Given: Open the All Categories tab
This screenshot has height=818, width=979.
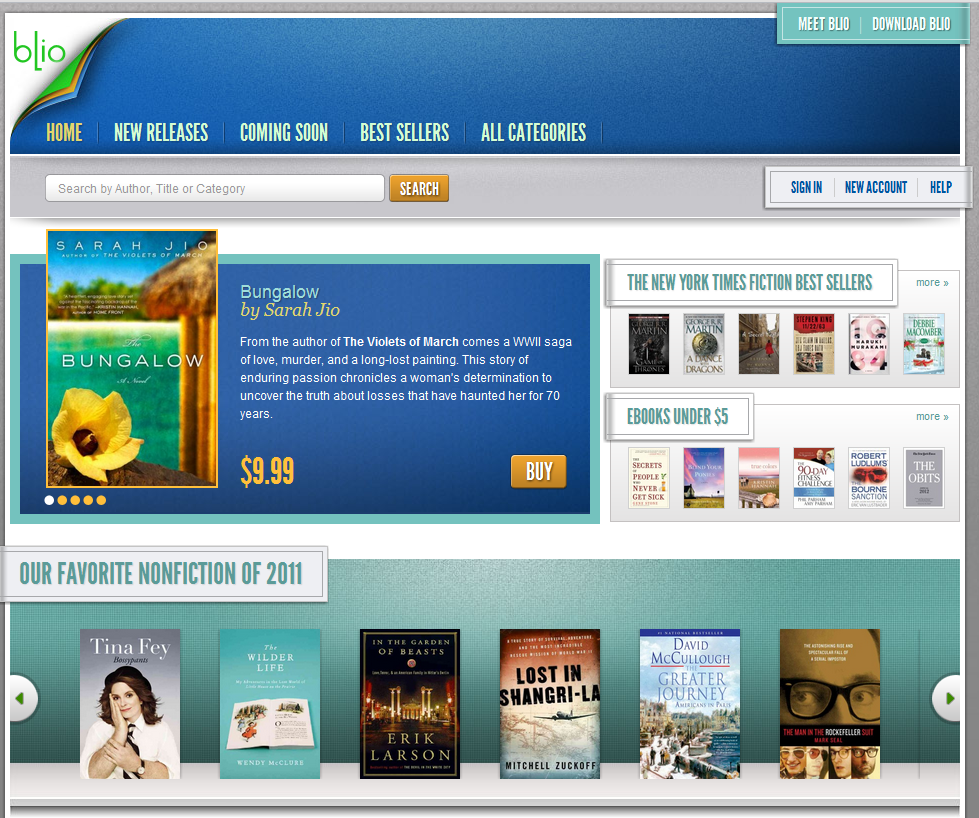Looking at the screenshot, I should (x=534, y=132).
